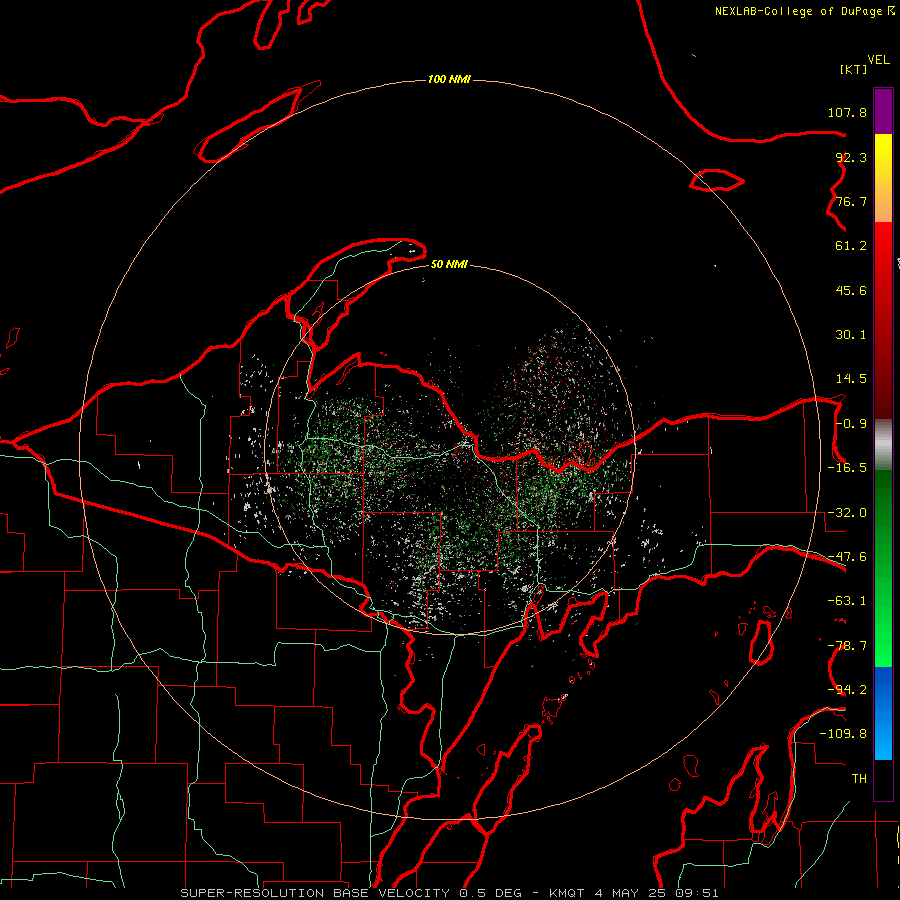This screenshot has width=900, height=900.
Task: Click the gray near-zero segment of the color bar
Action: (x=883, y=445)
